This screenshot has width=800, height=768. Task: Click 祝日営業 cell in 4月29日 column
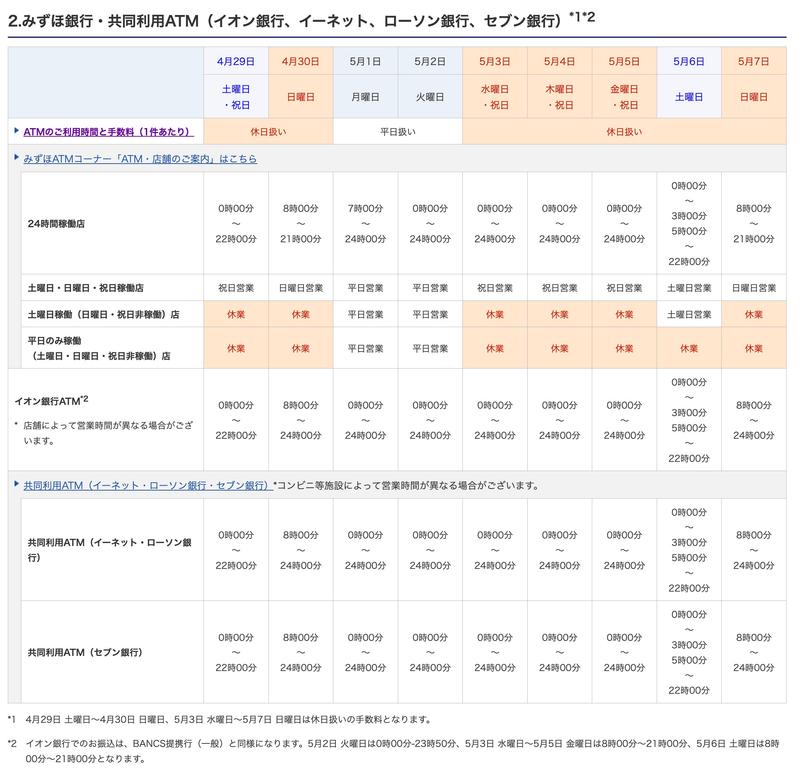[x=236, y=288]
